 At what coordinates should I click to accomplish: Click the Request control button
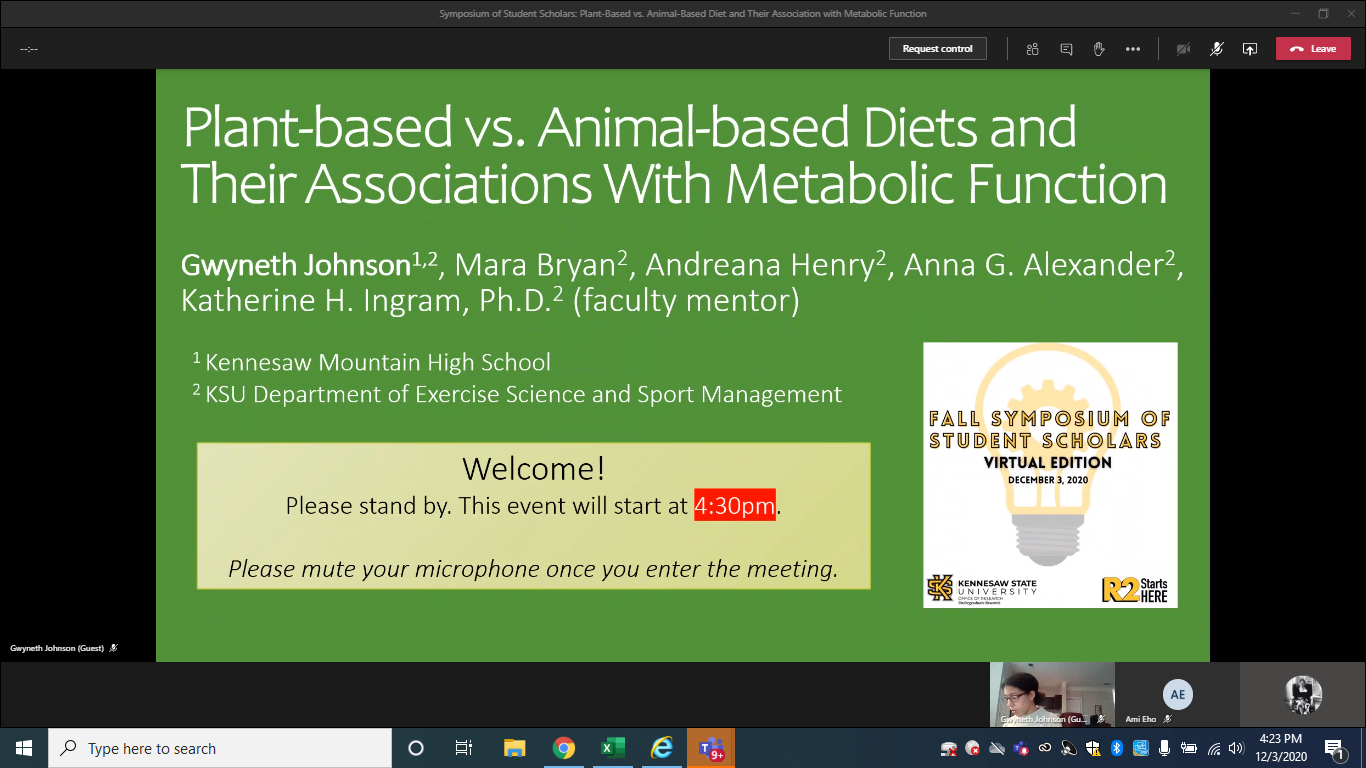coord(937,49)
